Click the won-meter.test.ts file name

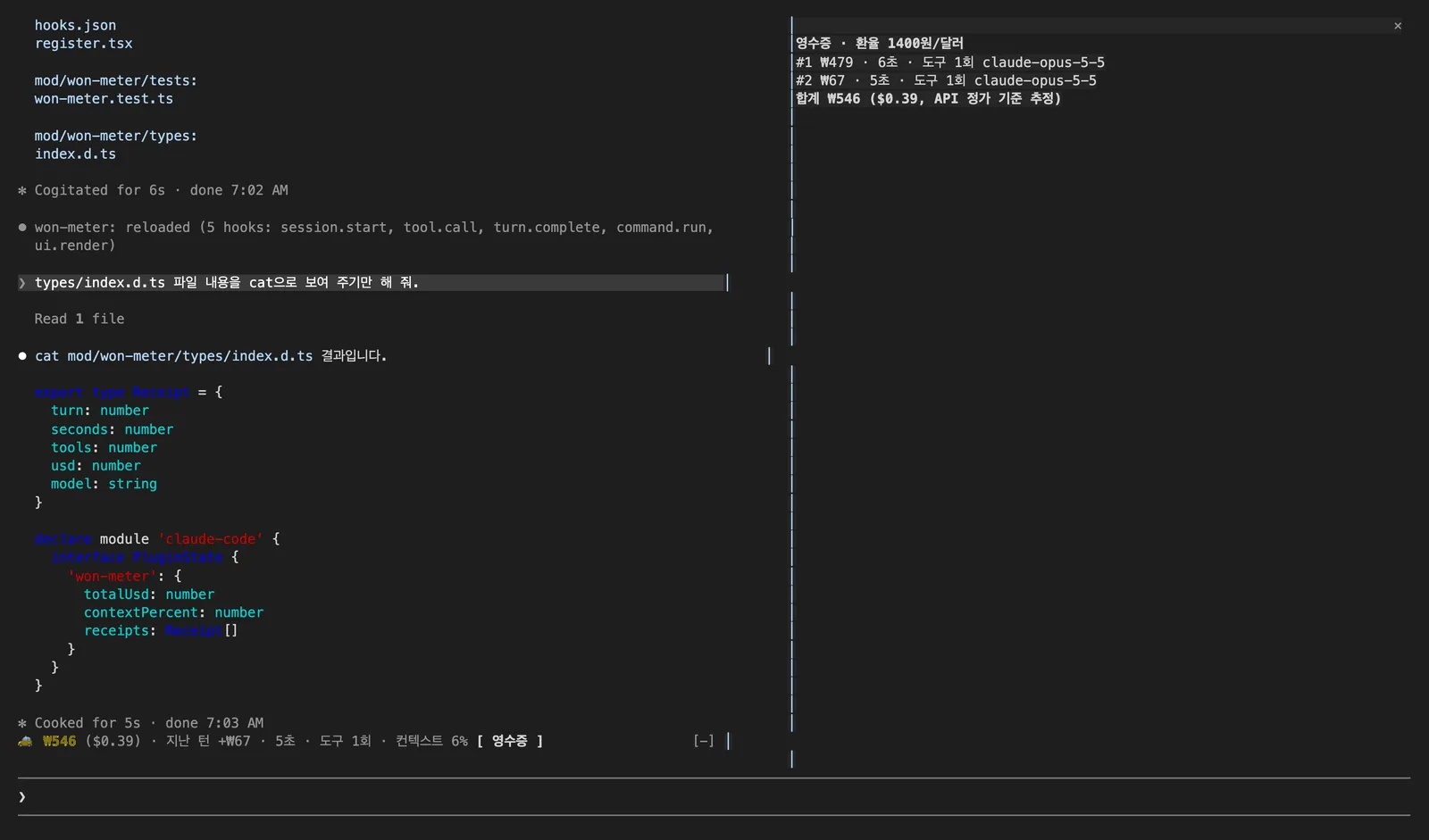[x=104, y=98]
